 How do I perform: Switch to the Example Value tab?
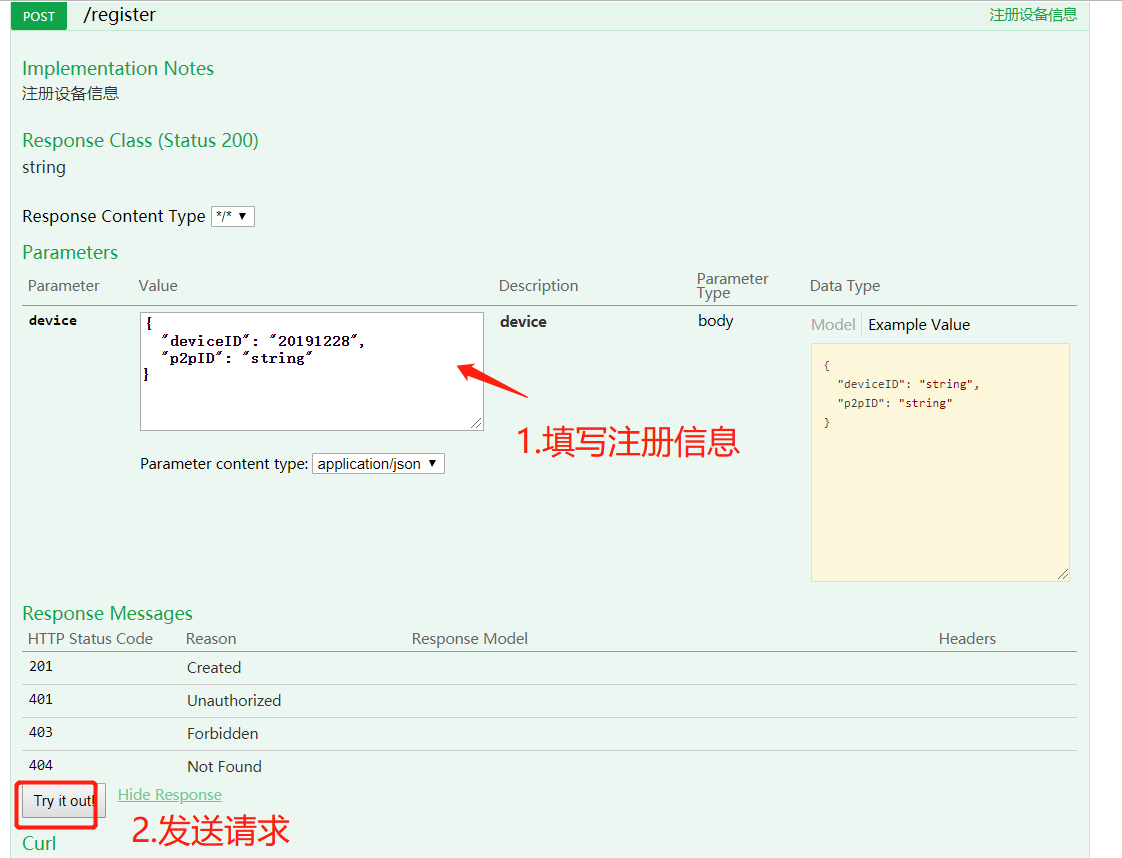[919, 325]
